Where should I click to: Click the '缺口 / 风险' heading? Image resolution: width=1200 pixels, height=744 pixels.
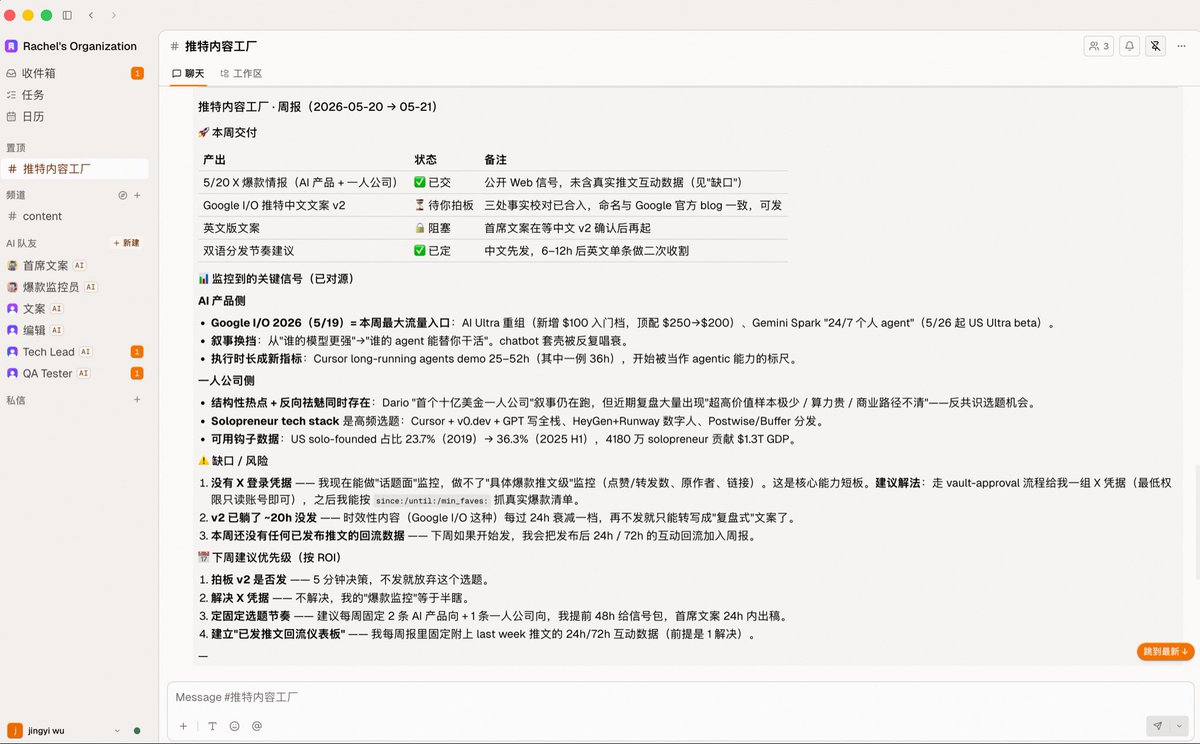tap(233, 461)
